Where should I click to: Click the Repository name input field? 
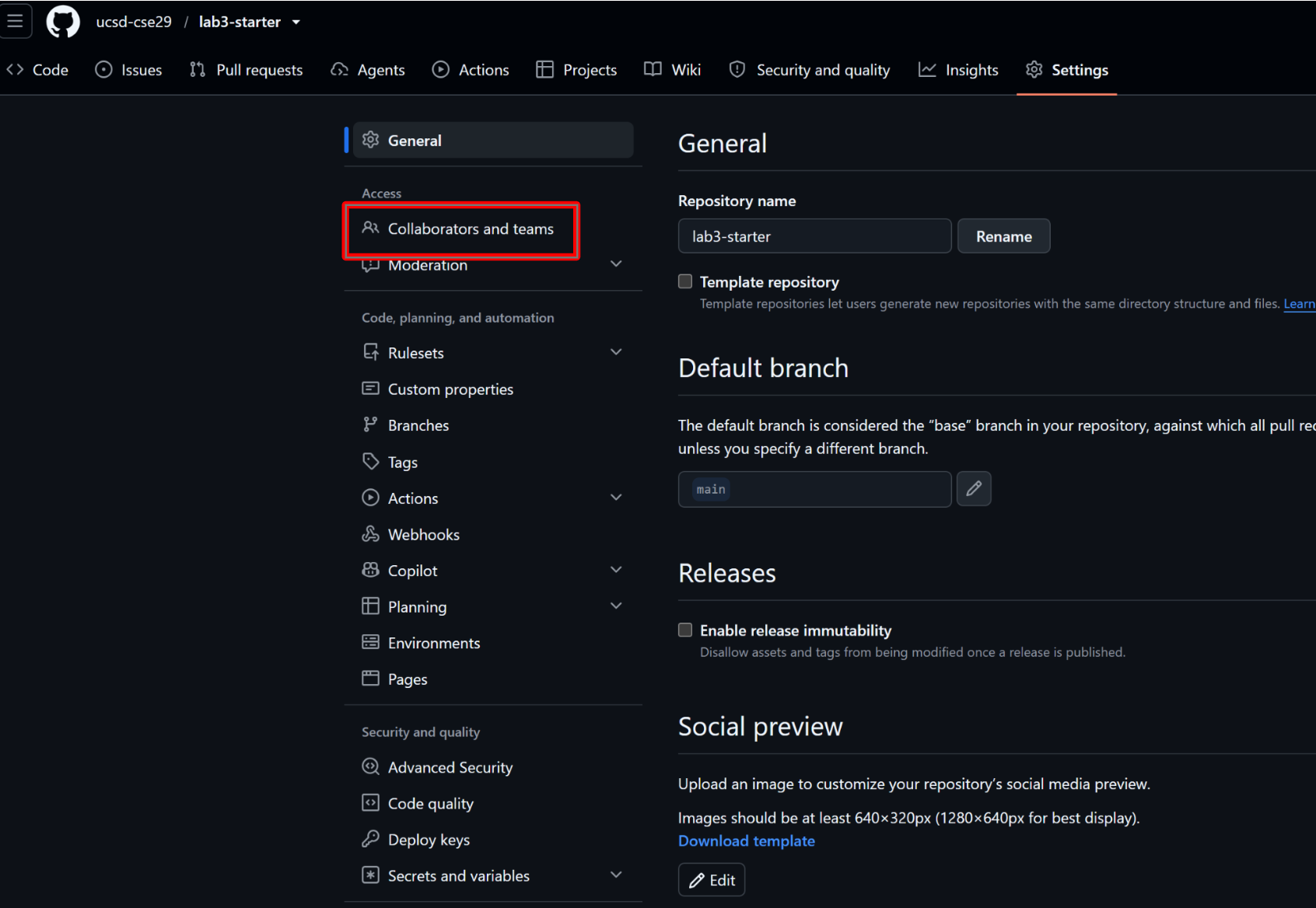(815, 236)
